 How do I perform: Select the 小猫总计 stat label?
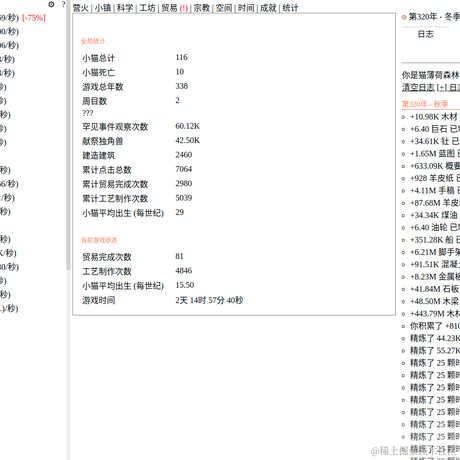[x=99, y=58]
